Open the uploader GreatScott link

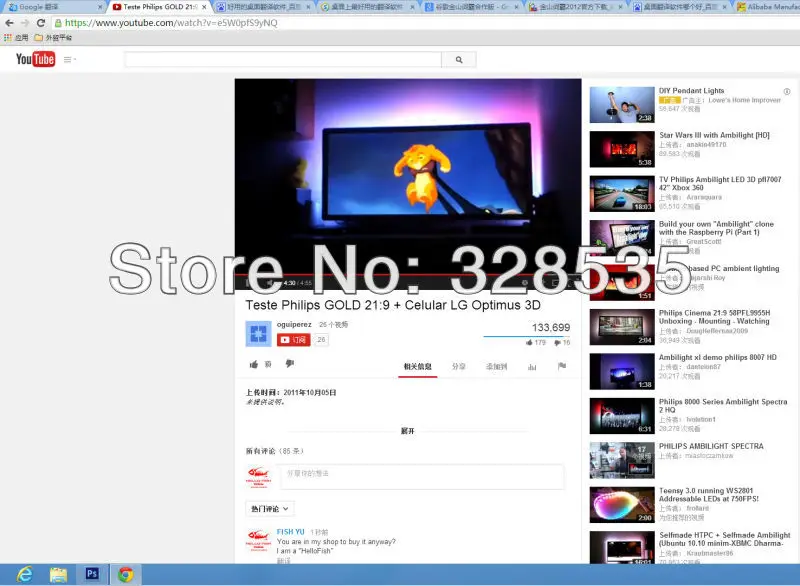coord(704,242)
